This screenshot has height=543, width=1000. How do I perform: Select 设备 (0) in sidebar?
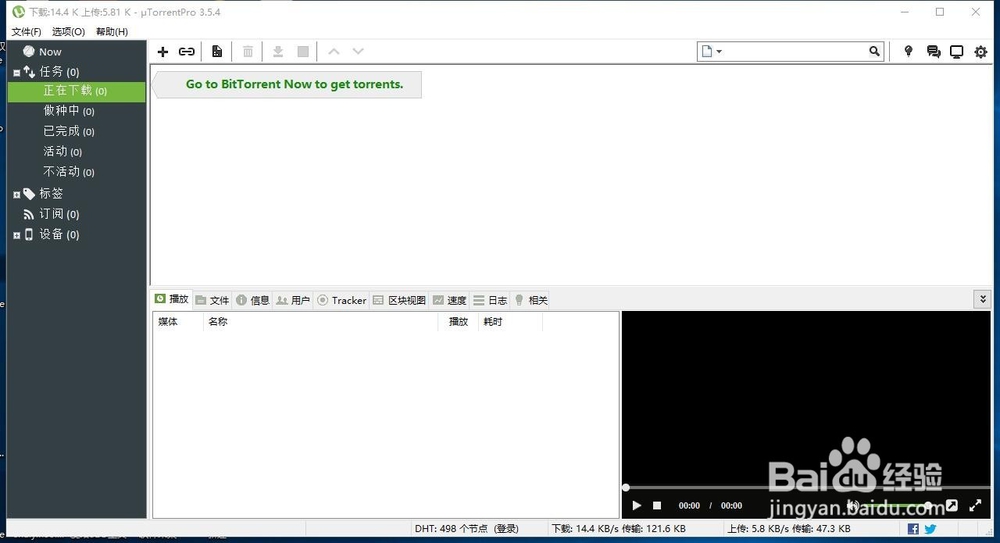pyautogui.click(x=59, y=234)
